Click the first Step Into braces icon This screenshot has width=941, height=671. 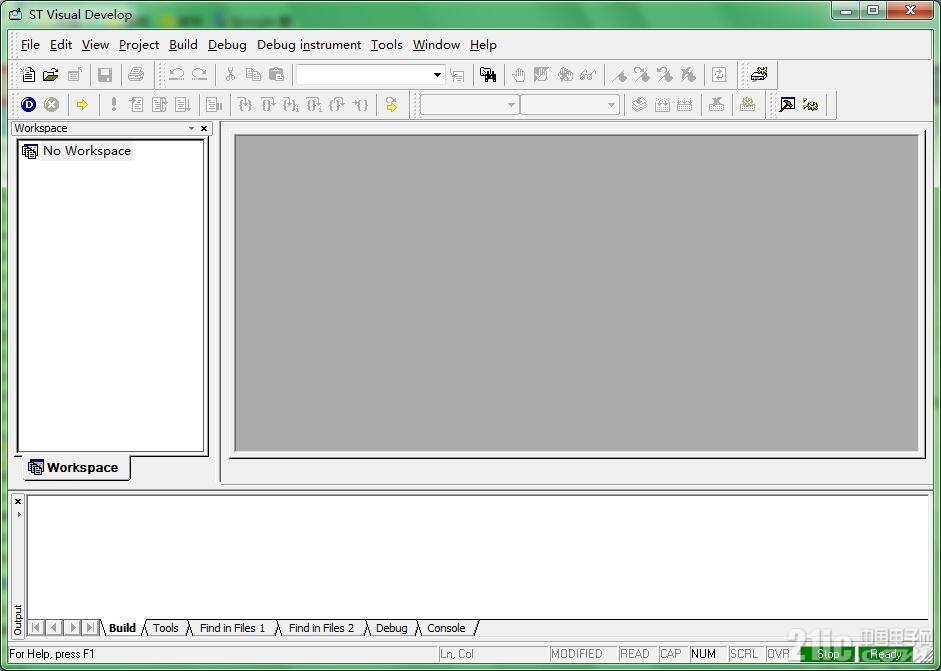click(x=245, y=104)
